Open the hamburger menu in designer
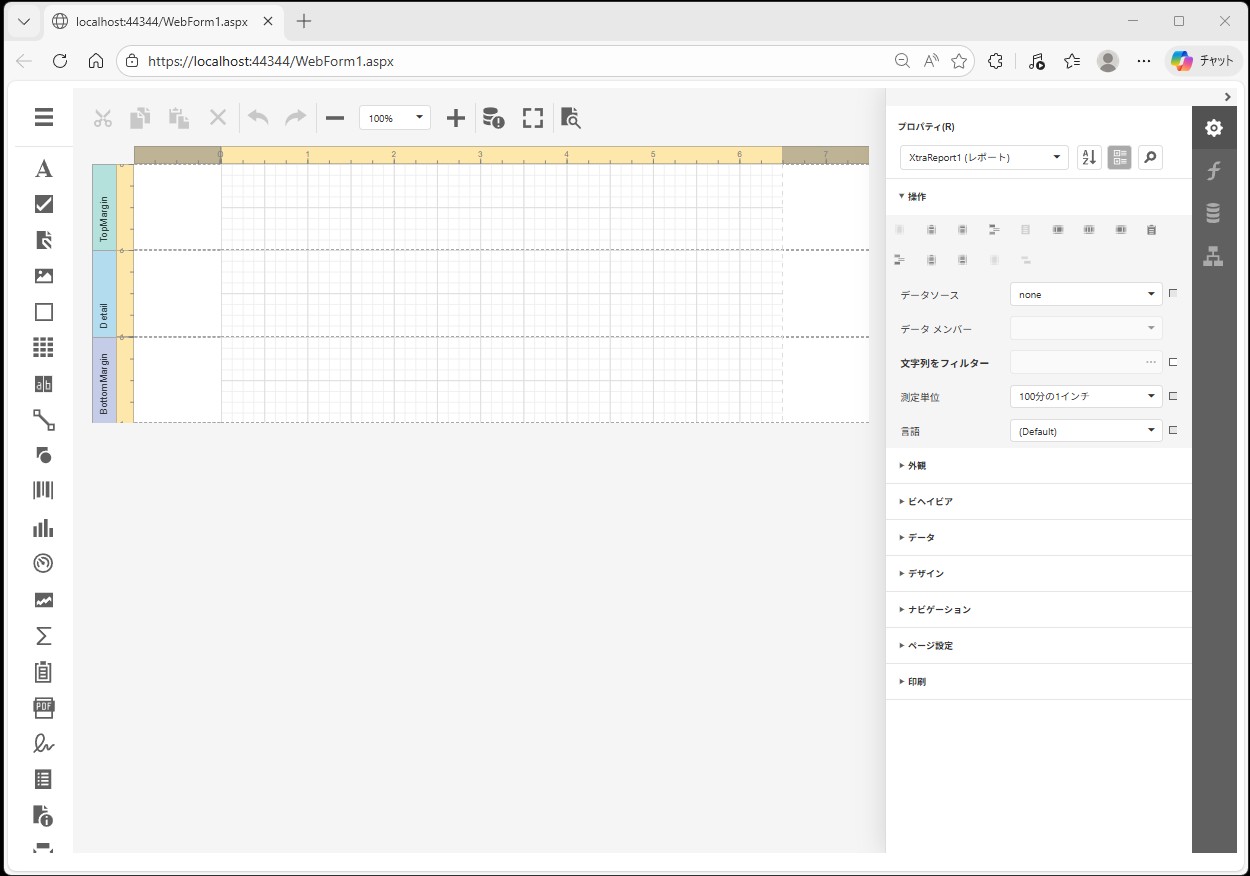This screenshot has width=1250, height=876. click(x=43, y=118)
